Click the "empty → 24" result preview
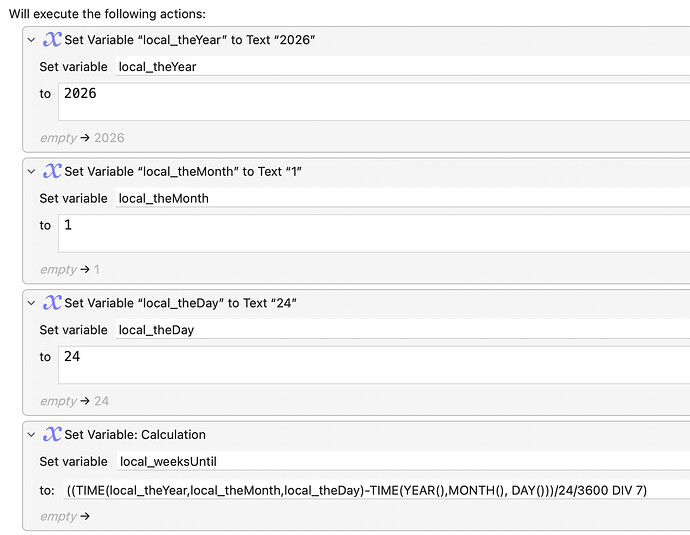The image size is (690, 535). 74,401
